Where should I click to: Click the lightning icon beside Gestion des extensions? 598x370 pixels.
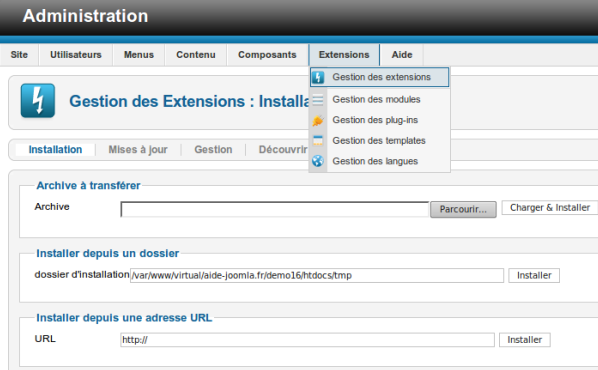point(318,77)
